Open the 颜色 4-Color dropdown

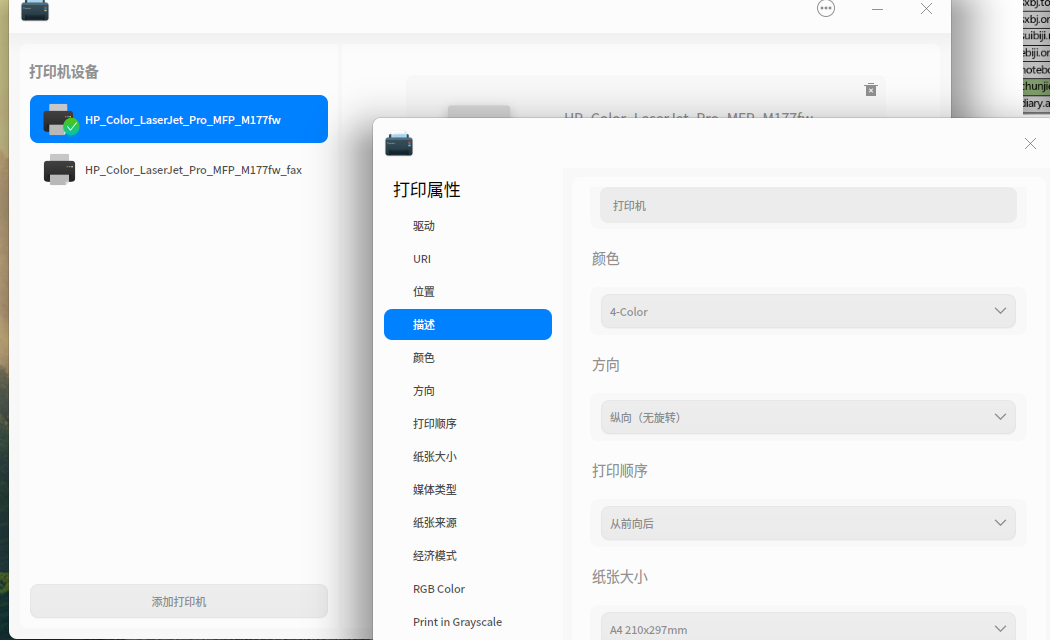(x=808, y=311)
